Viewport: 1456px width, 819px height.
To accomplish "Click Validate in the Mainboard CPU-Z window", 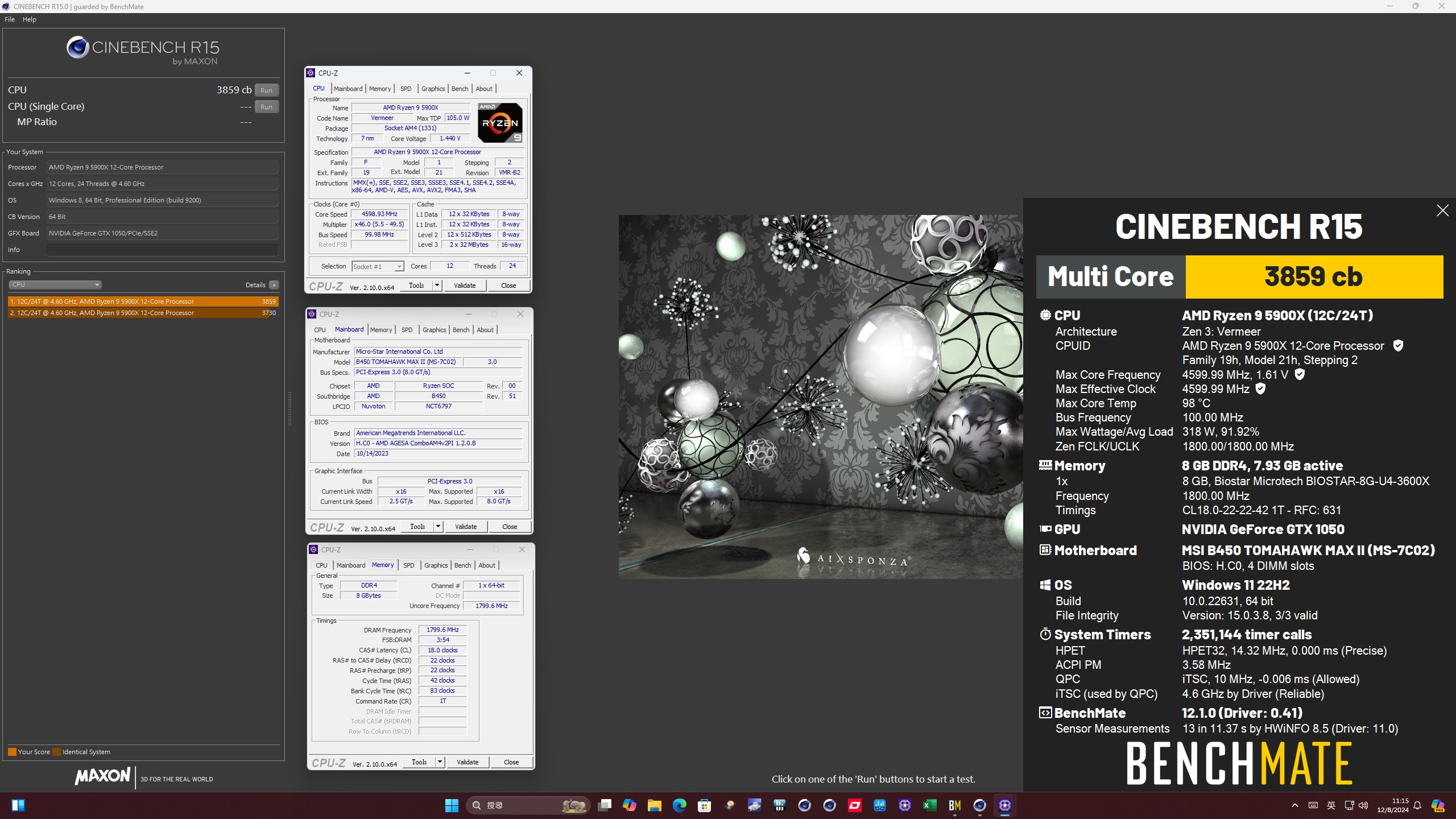I will (x=466, y=527).
